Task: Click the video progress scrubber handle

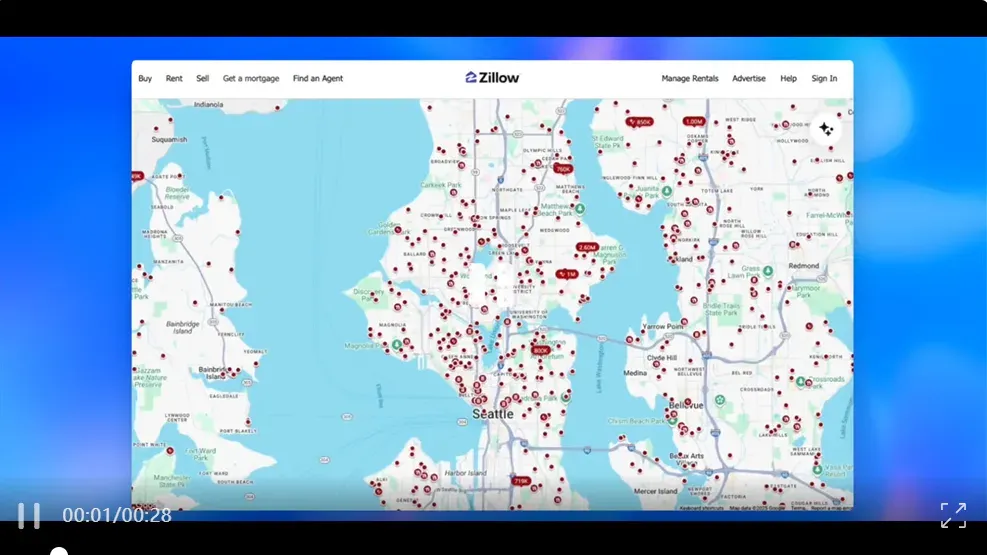Action: 59,551
